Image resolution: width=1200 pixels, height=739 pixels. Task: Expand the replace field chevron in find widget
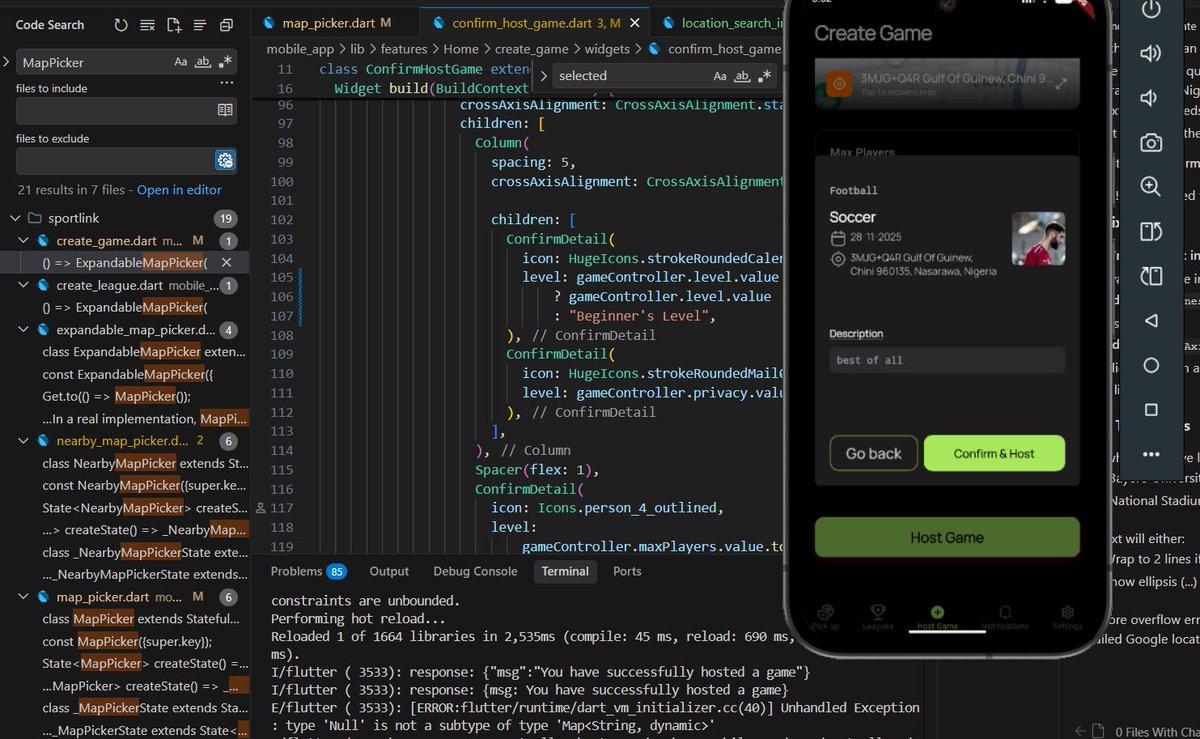[546, 75]
